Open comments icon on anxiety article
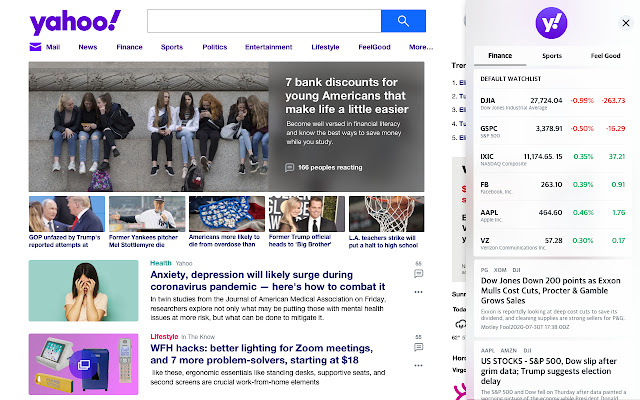The height and width of the screenshot is (400, 640). [x=419, y=272]
